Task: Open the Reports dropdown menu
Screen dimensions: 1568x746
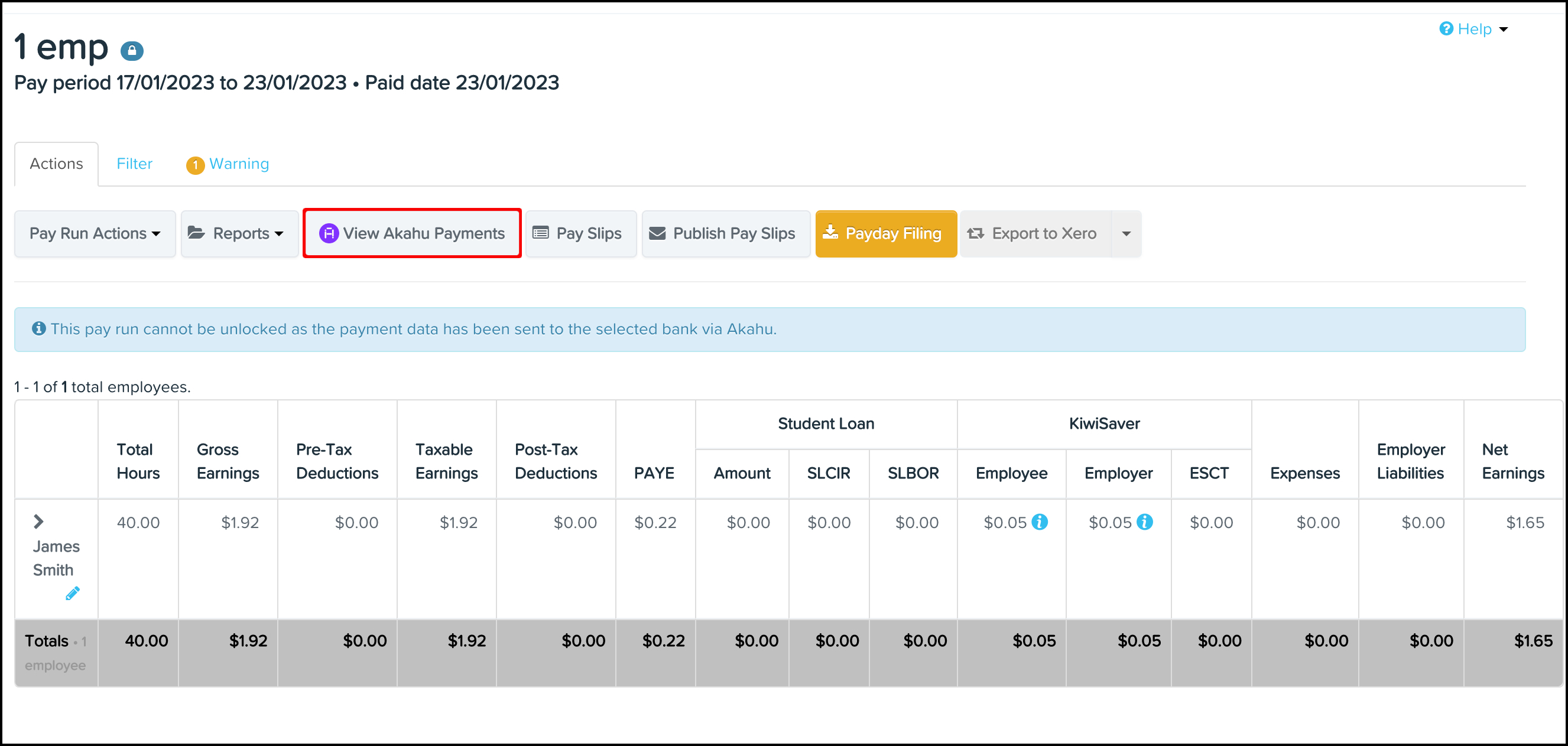Action: click(239, 233)
